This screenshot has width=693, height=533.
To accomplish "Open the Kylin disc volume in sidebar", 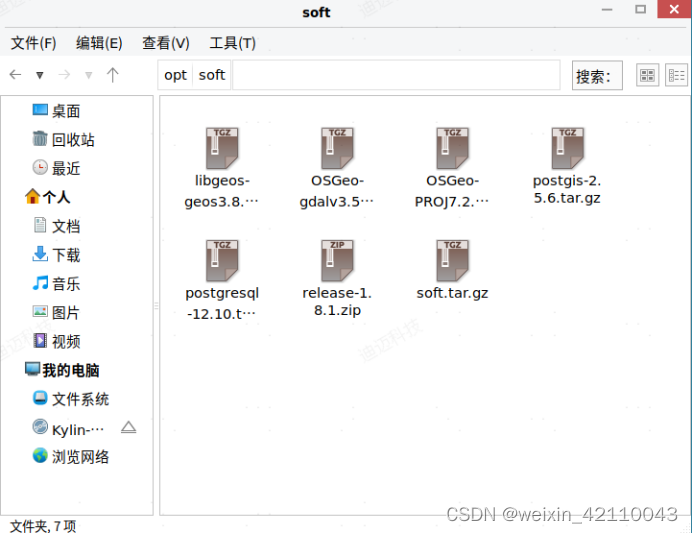I will (69, 429).
